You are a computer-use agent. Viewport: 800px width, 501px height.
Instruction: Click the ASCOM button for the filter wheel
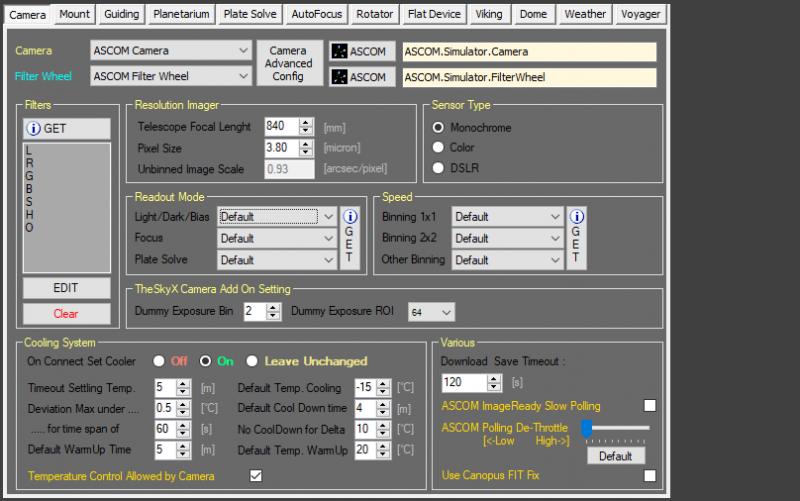[362, 77]
